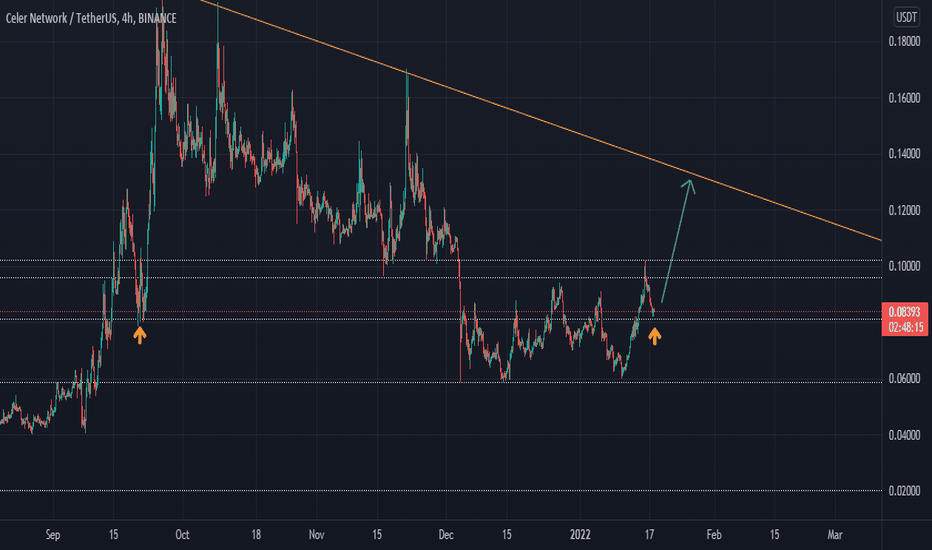Screen dimensions: 932x550
Task: Click the countdown timer 02:48:15
Action: tap(906, 327)
